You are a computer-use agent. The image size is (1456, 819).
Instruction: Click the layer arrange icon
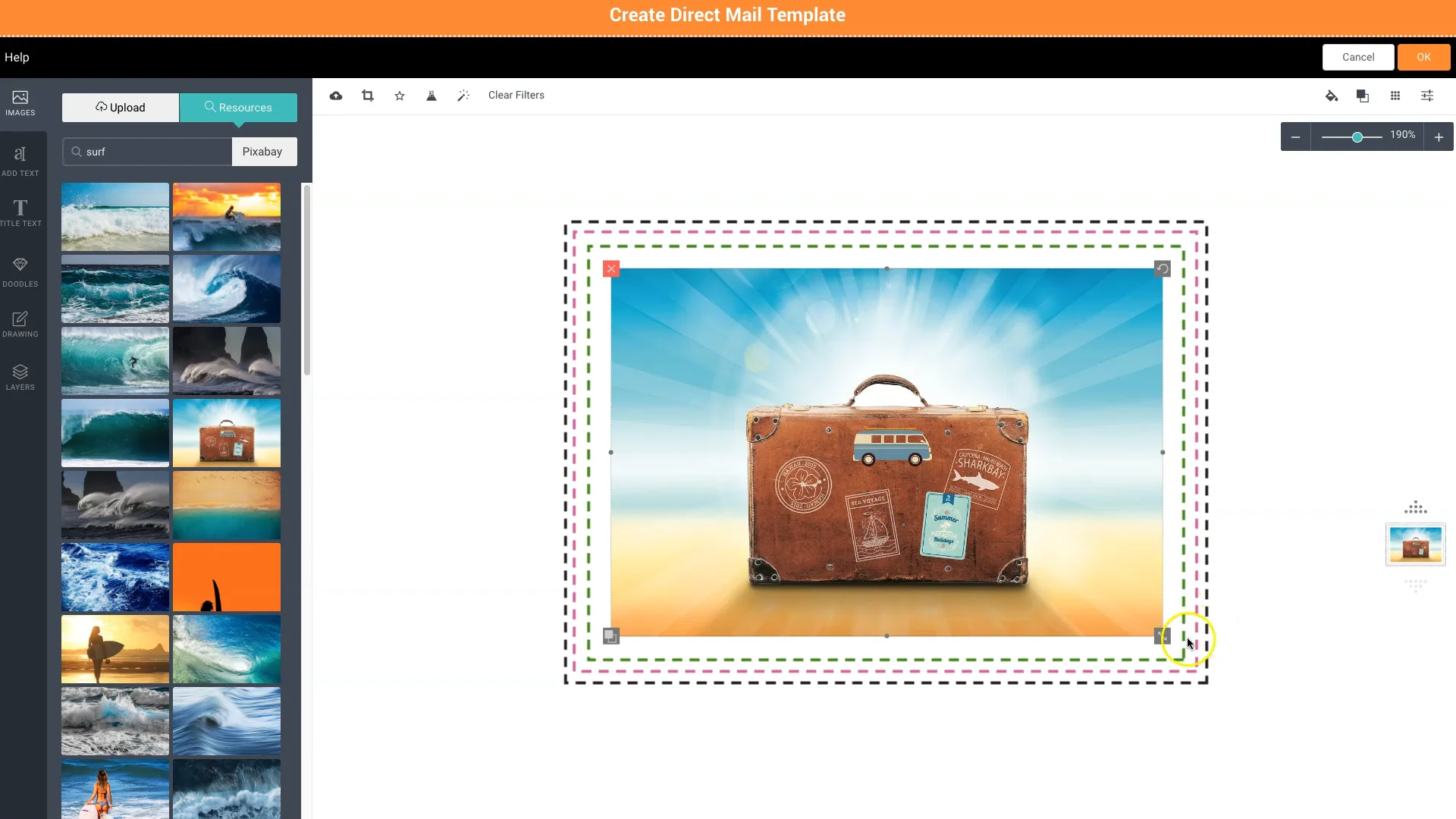[1363, 96]
